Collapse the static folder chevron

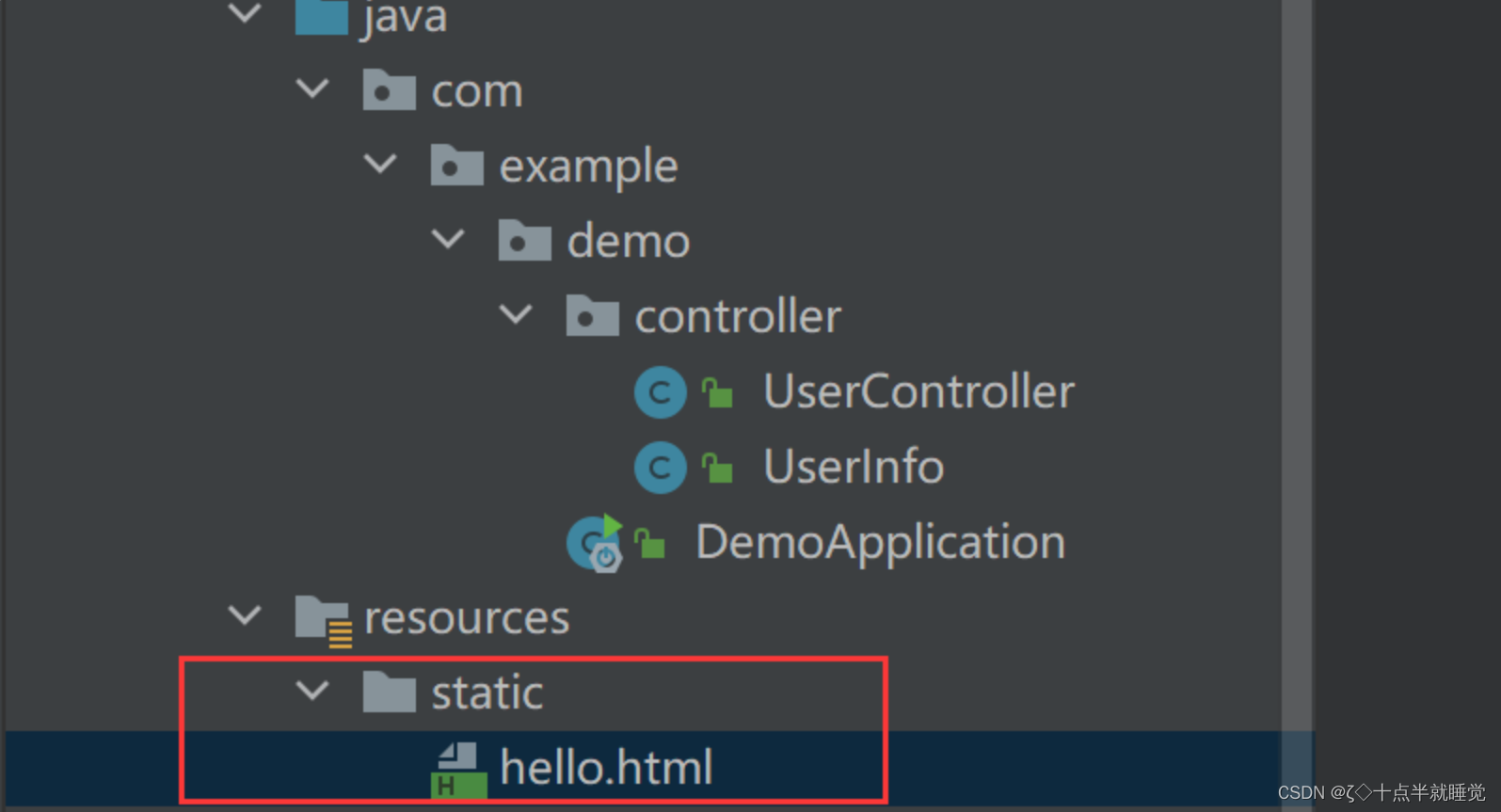[x=312, y=692]
